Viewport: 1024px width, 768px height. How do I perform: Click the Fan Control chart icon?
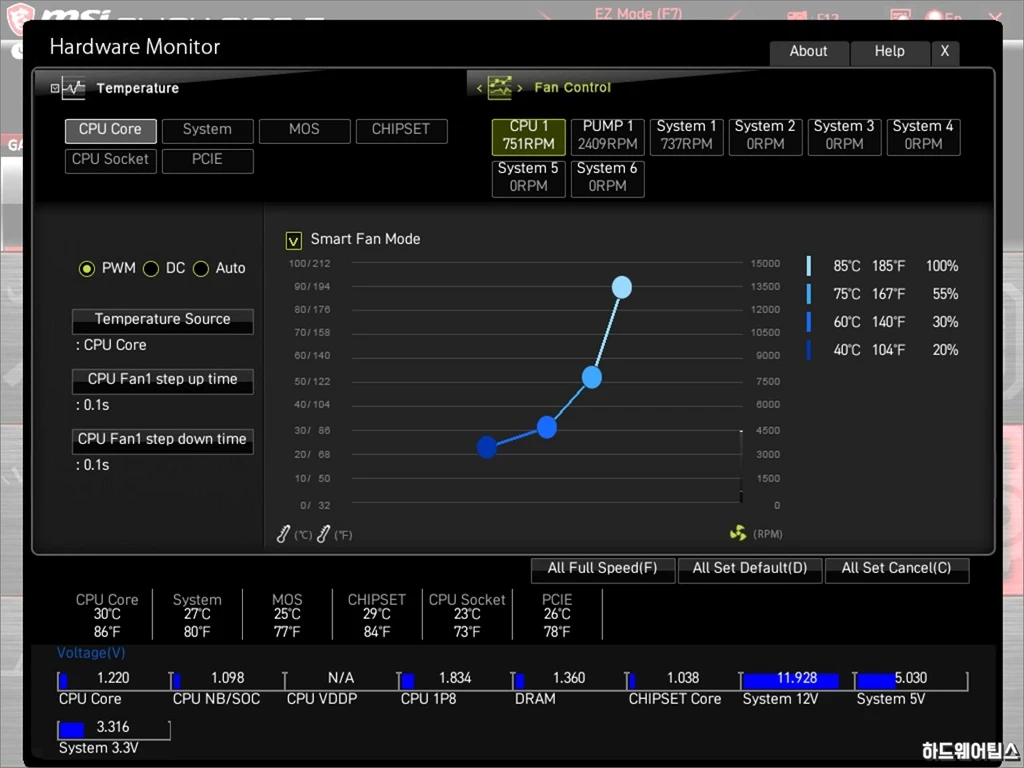pos(500,88)
